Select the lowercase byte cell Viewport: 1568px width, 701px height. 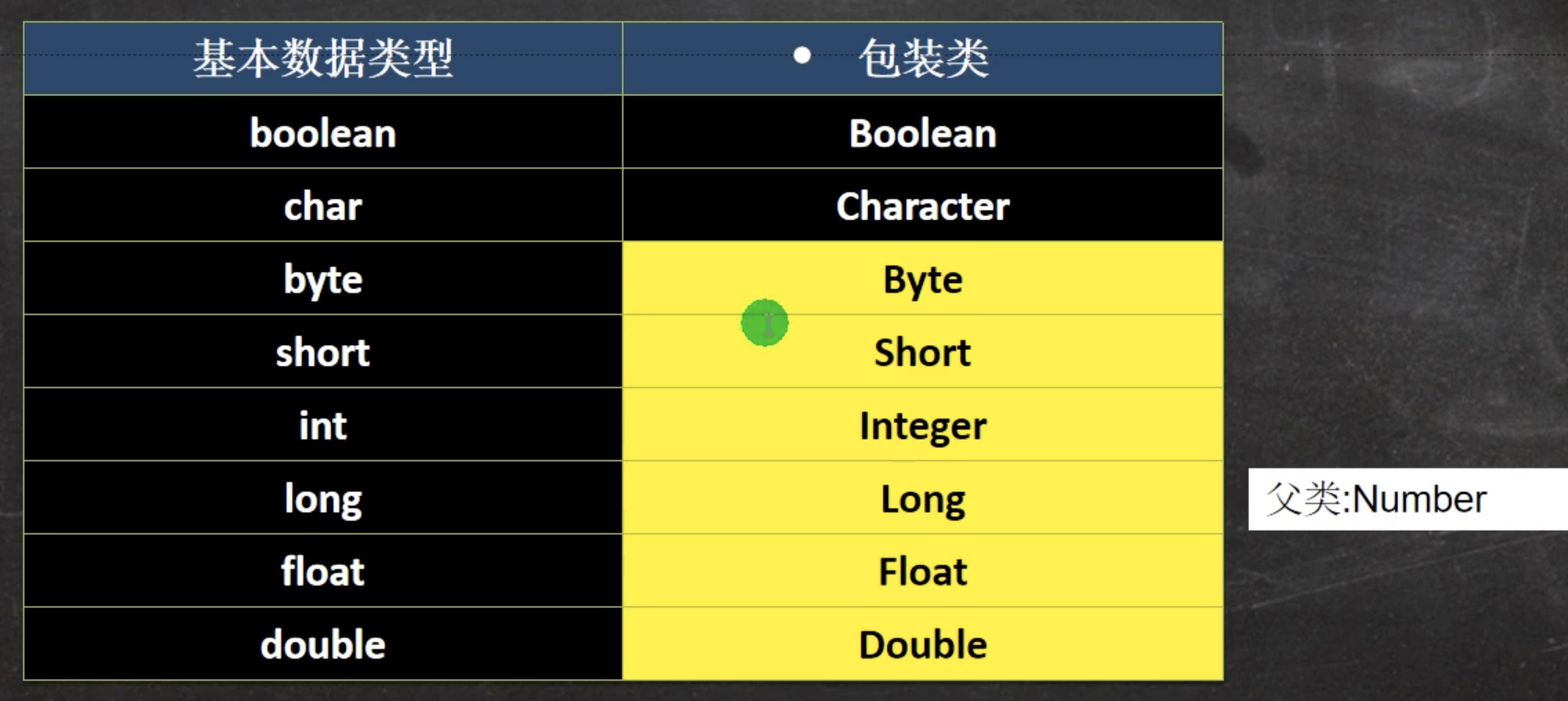323,279
